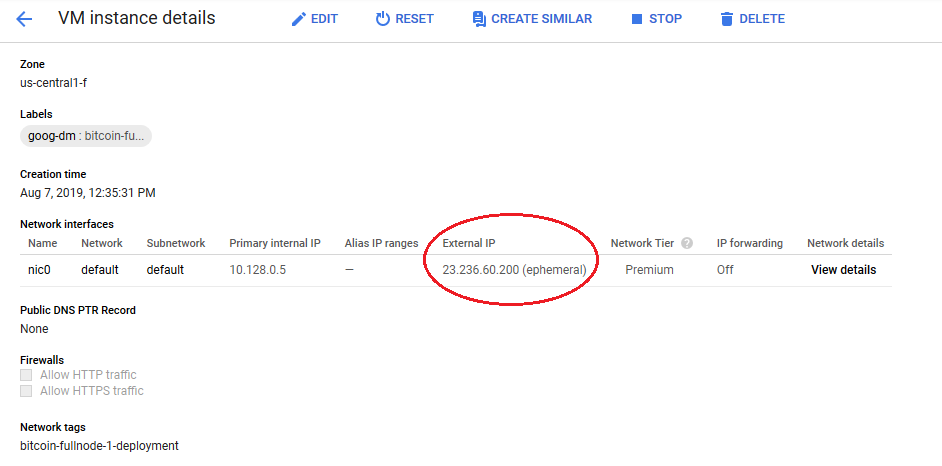Click the Subnetwork value 'default'
The width and height of the screenshot is (942, 466).
pos(165,270)
